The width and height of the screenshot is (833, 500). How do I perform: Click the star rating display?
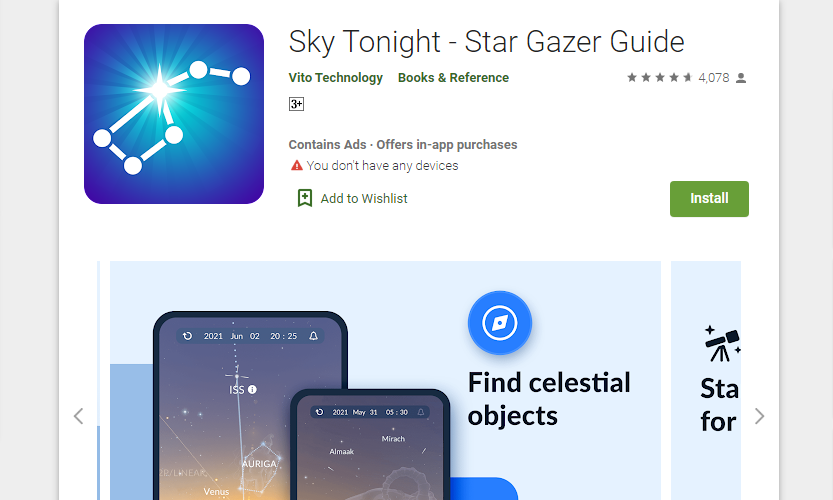click(x=659, y=78)
